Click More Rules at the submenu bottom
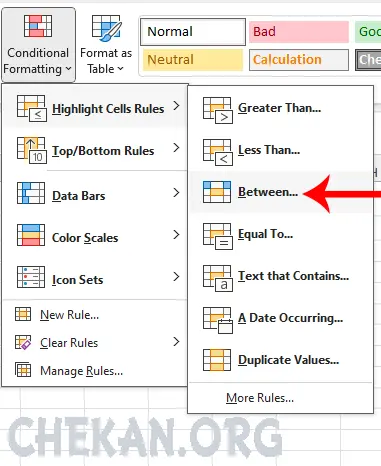 coord(260,398)
